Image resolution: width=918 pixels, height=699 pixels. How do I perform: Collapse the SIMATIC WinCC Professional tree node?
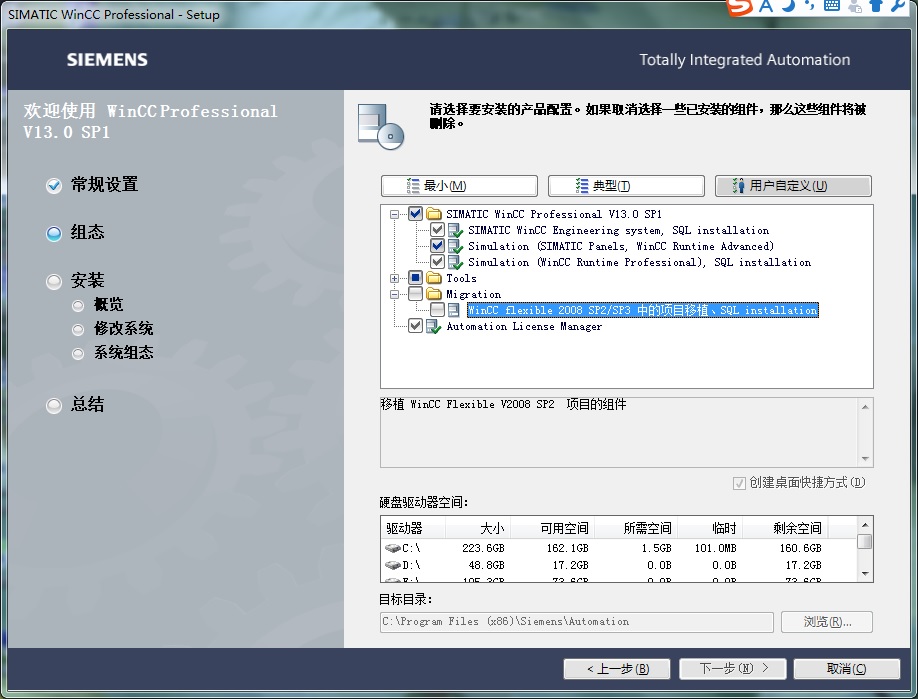pyautogui.click(x=395, y=214)
